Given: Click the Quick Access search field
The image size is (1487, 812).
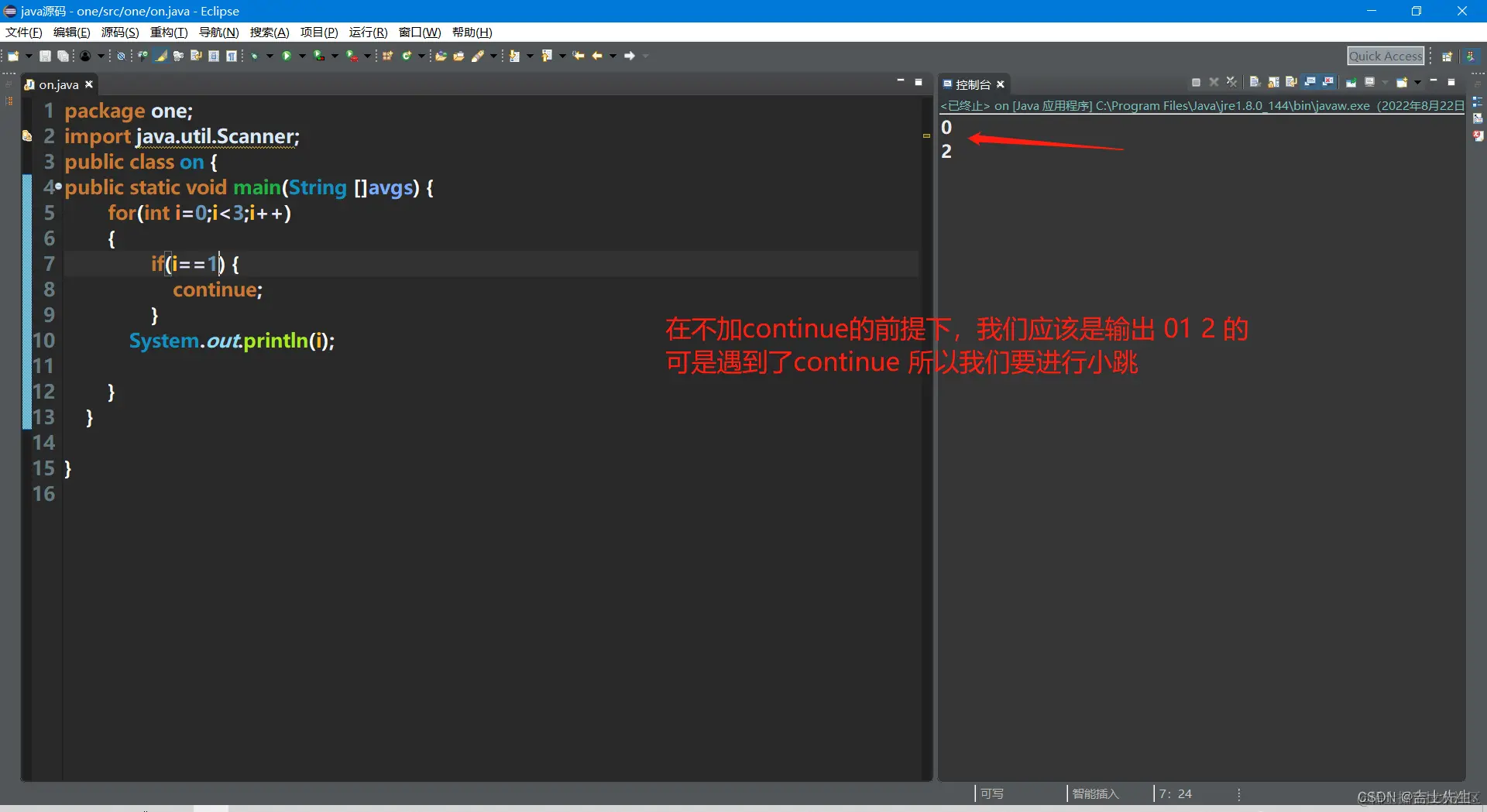Looking at the screenshot, I should (1386, 56).
